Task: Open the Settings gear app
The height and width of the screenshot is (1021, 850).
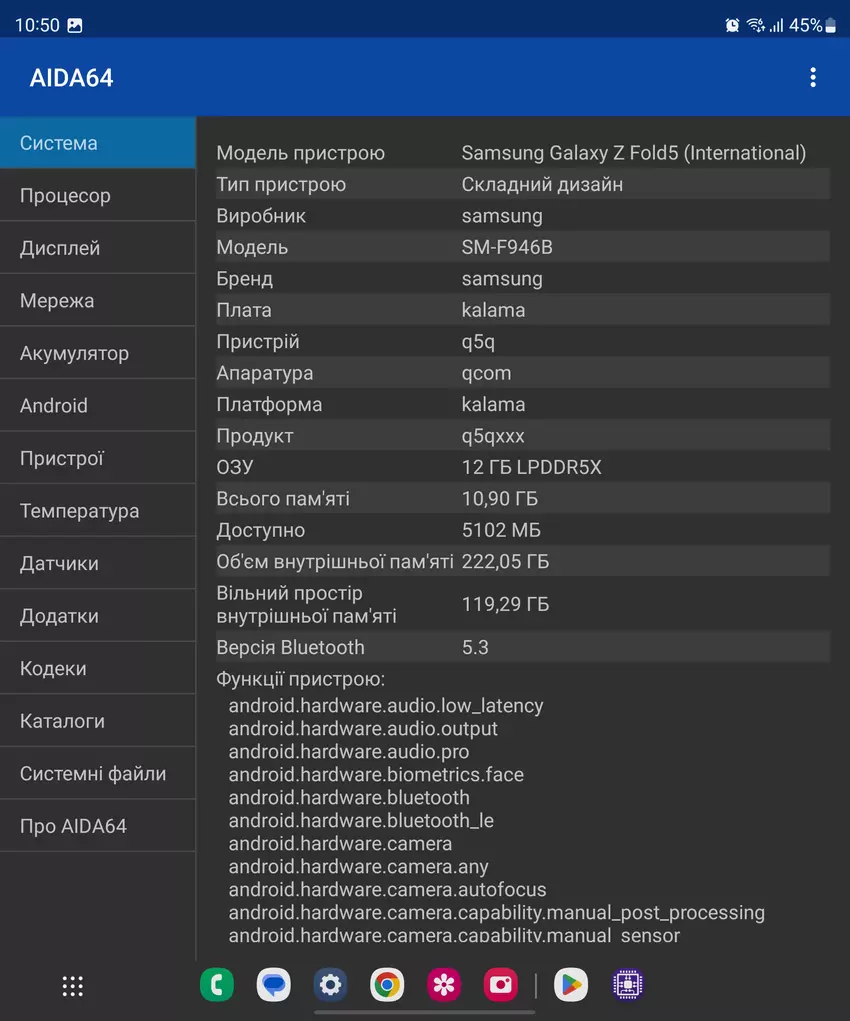Action: pos(330,986)
